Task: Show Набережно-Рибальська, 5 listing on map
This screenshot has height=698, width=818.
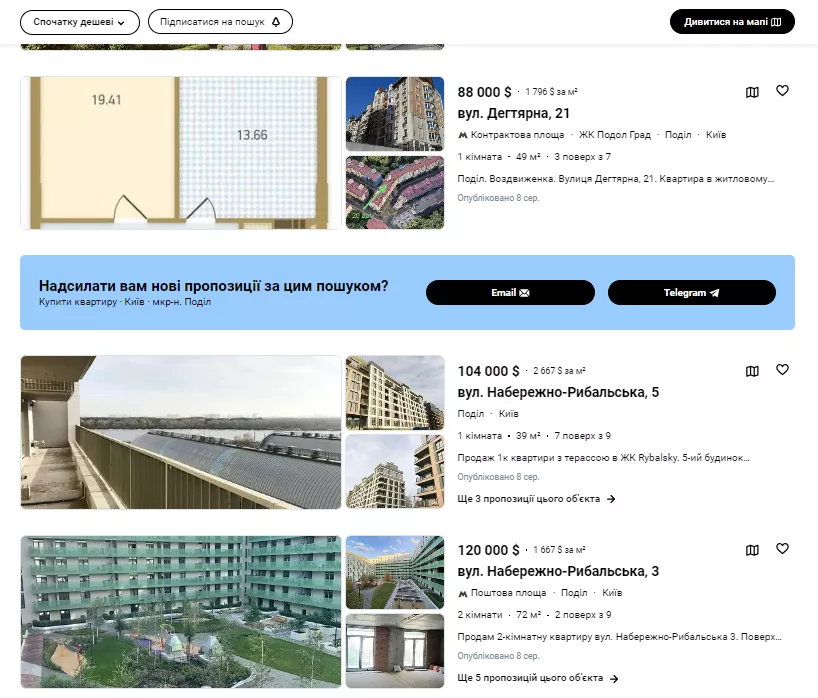Action: (x=752, y=371)
